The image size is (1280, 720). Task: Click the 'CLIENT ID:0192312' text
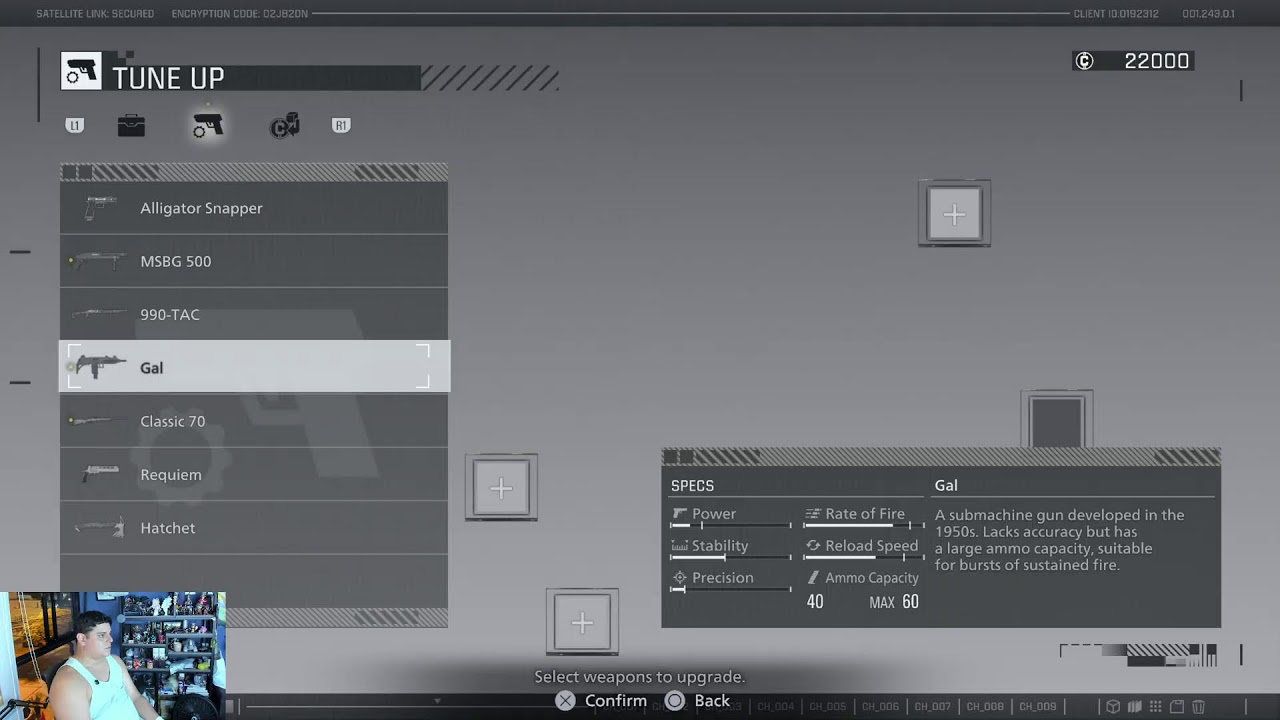tap(1116, 14)
